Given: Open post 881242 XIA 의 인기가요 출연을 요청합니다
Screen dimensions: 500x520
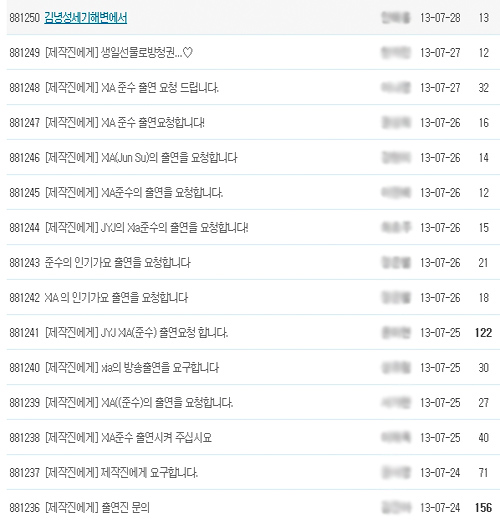Looking at the screenshot, I should (x=116, y=298).
